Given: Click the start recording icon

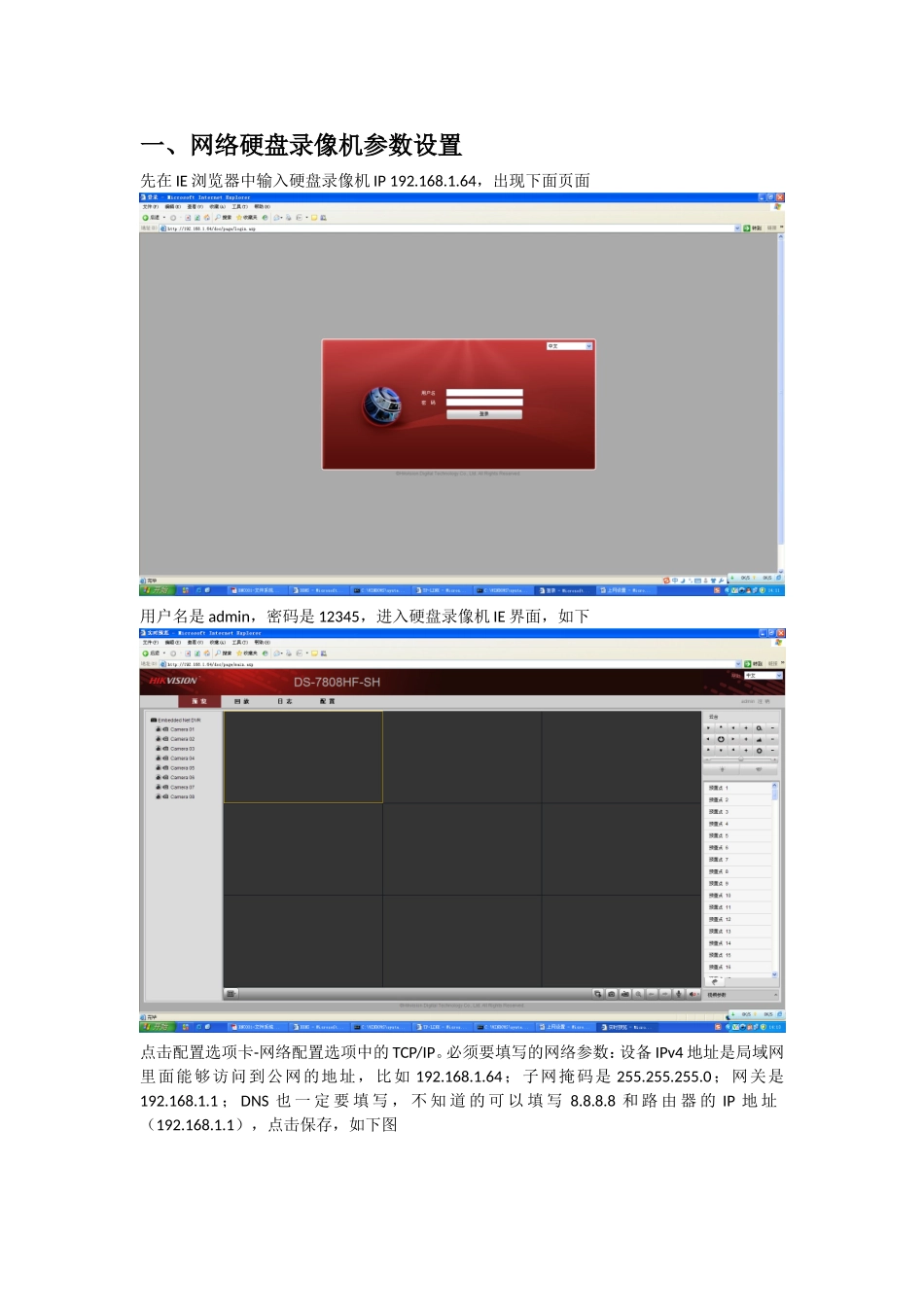Looking at the screenshot, I should (625, 994).
